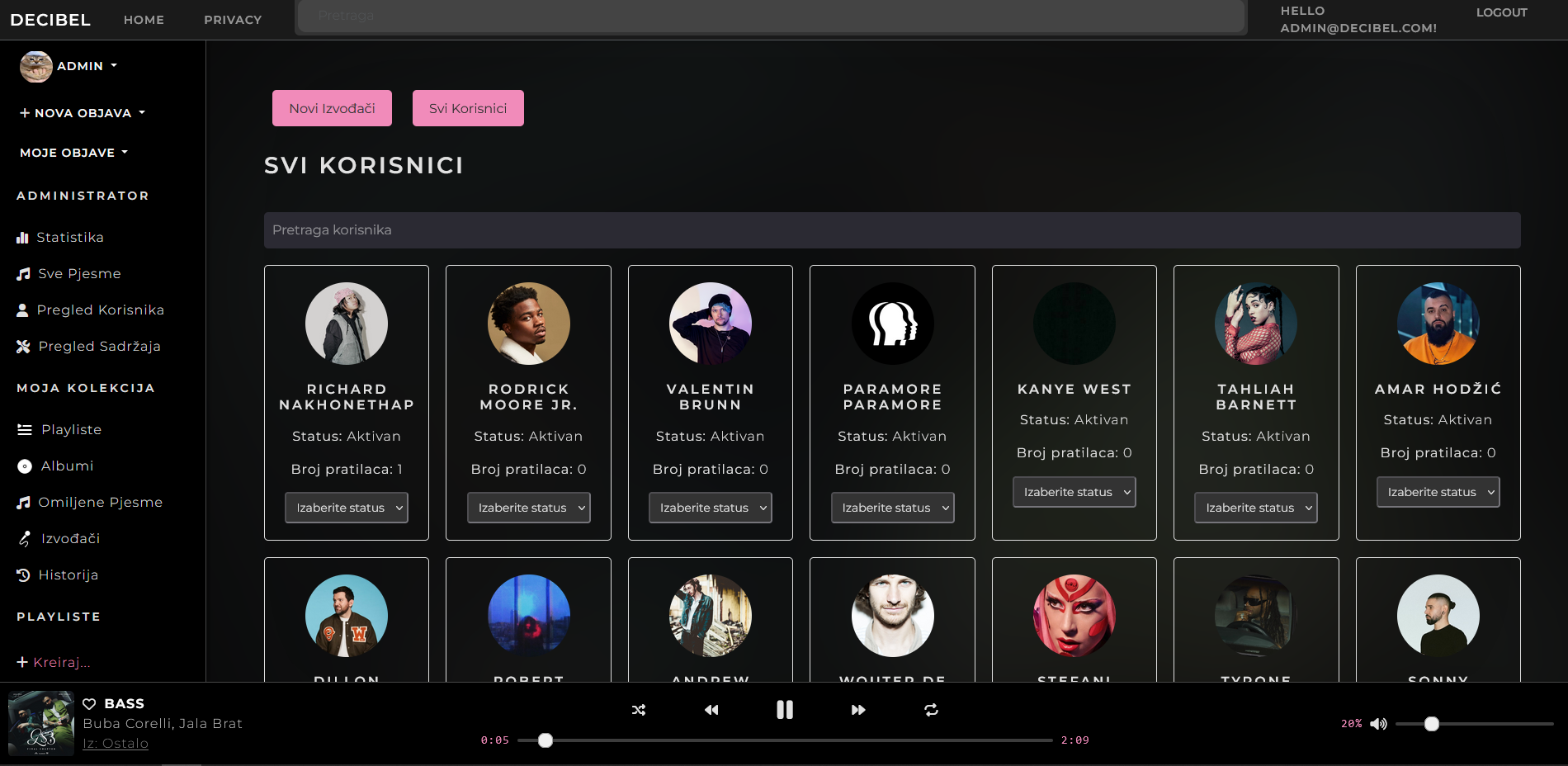Mute the volume speaker icon
1568x766 pixels.
click(1378, 724)
